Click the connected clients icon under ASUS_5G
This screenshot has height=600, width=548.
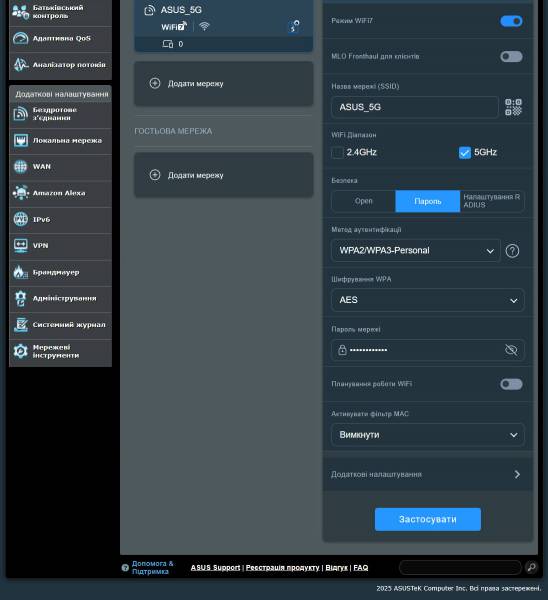click(x=168, y=44)
